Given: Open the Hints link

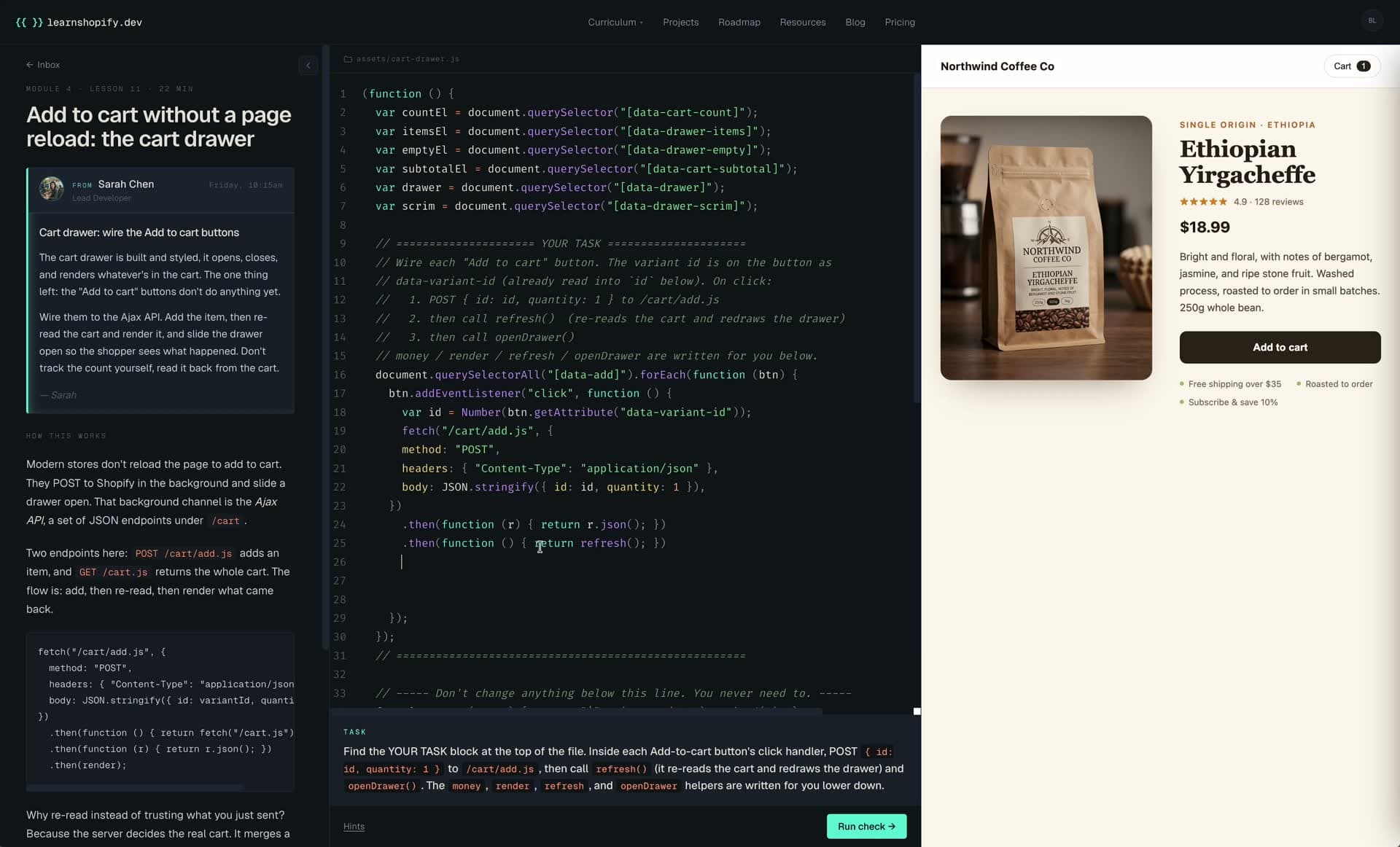Looking at the screenshot, I should tap(354, 826).
